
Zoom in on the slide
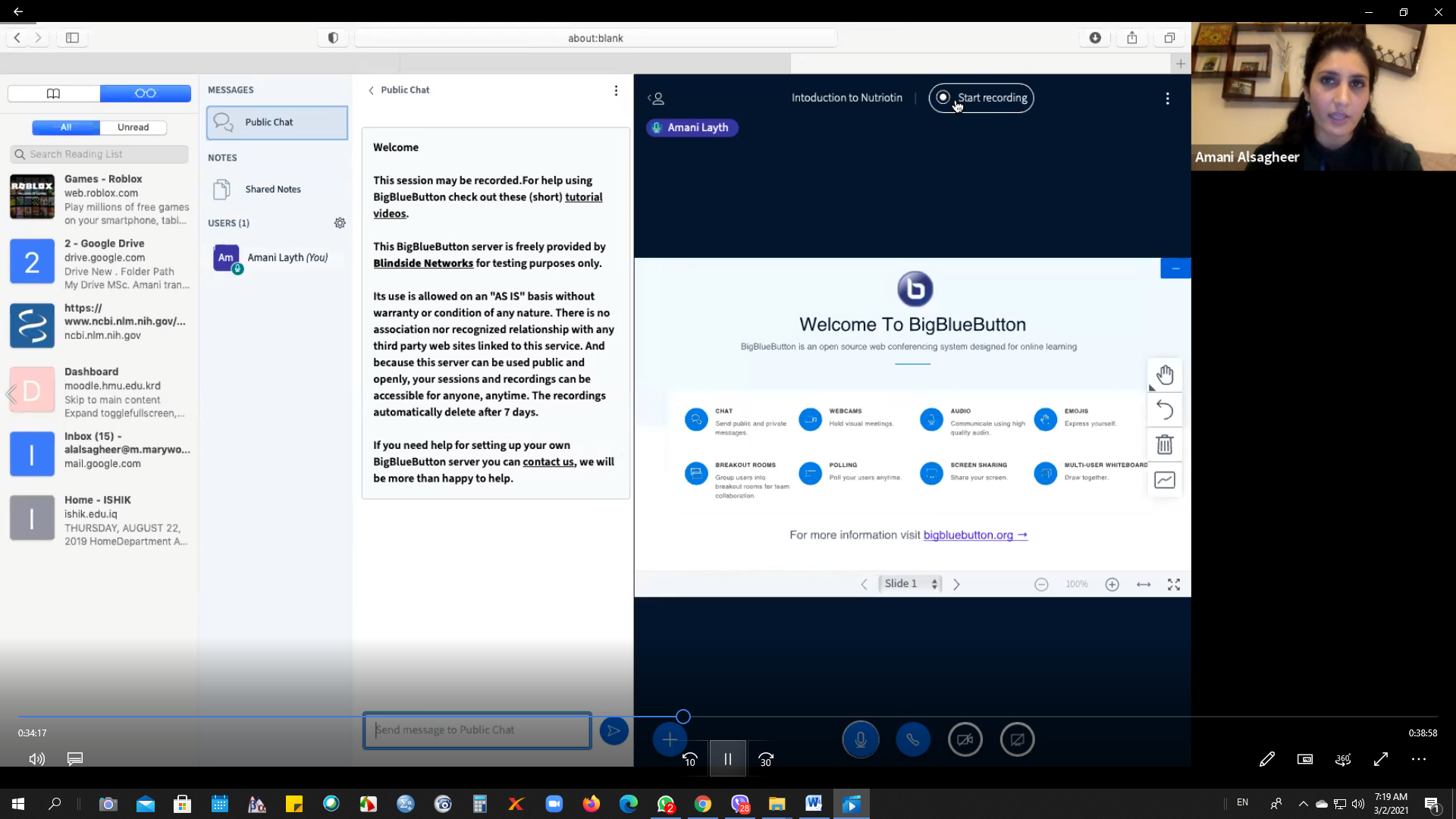pos(1112,584)
